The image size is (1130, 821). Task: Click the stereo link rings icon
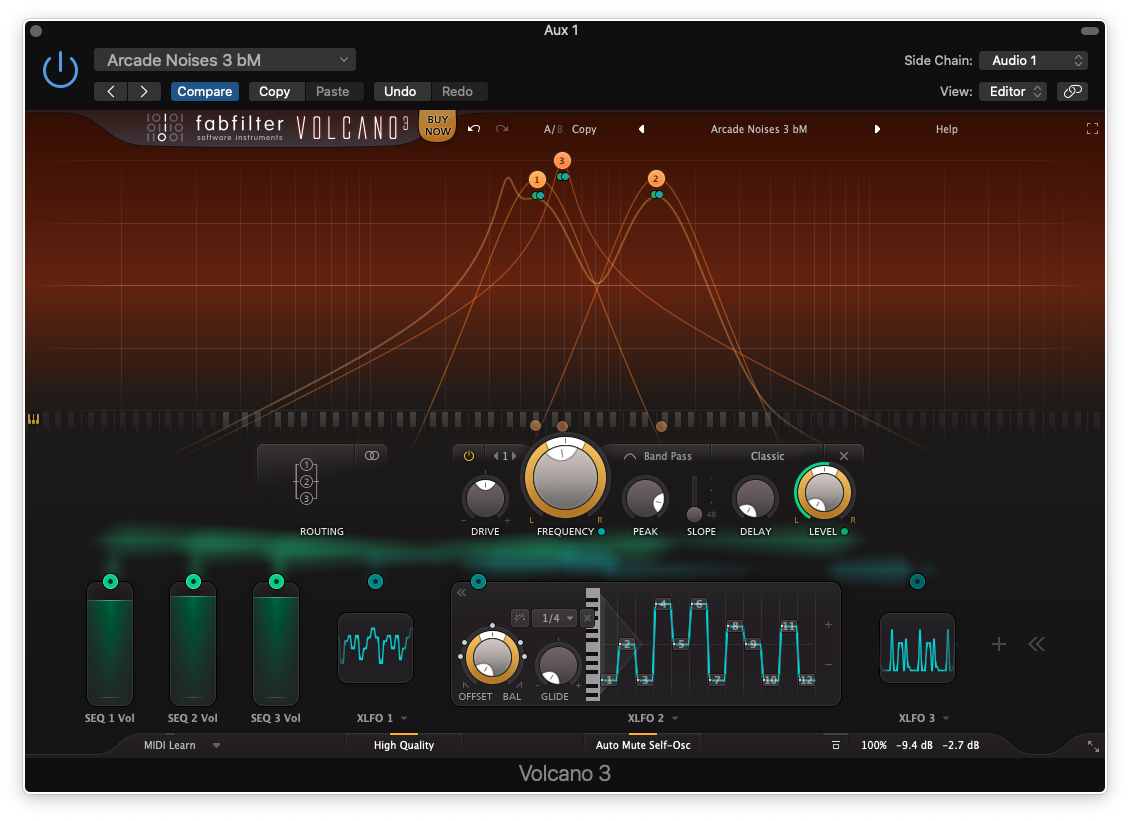pyautogui.click(x=372, y=456)
